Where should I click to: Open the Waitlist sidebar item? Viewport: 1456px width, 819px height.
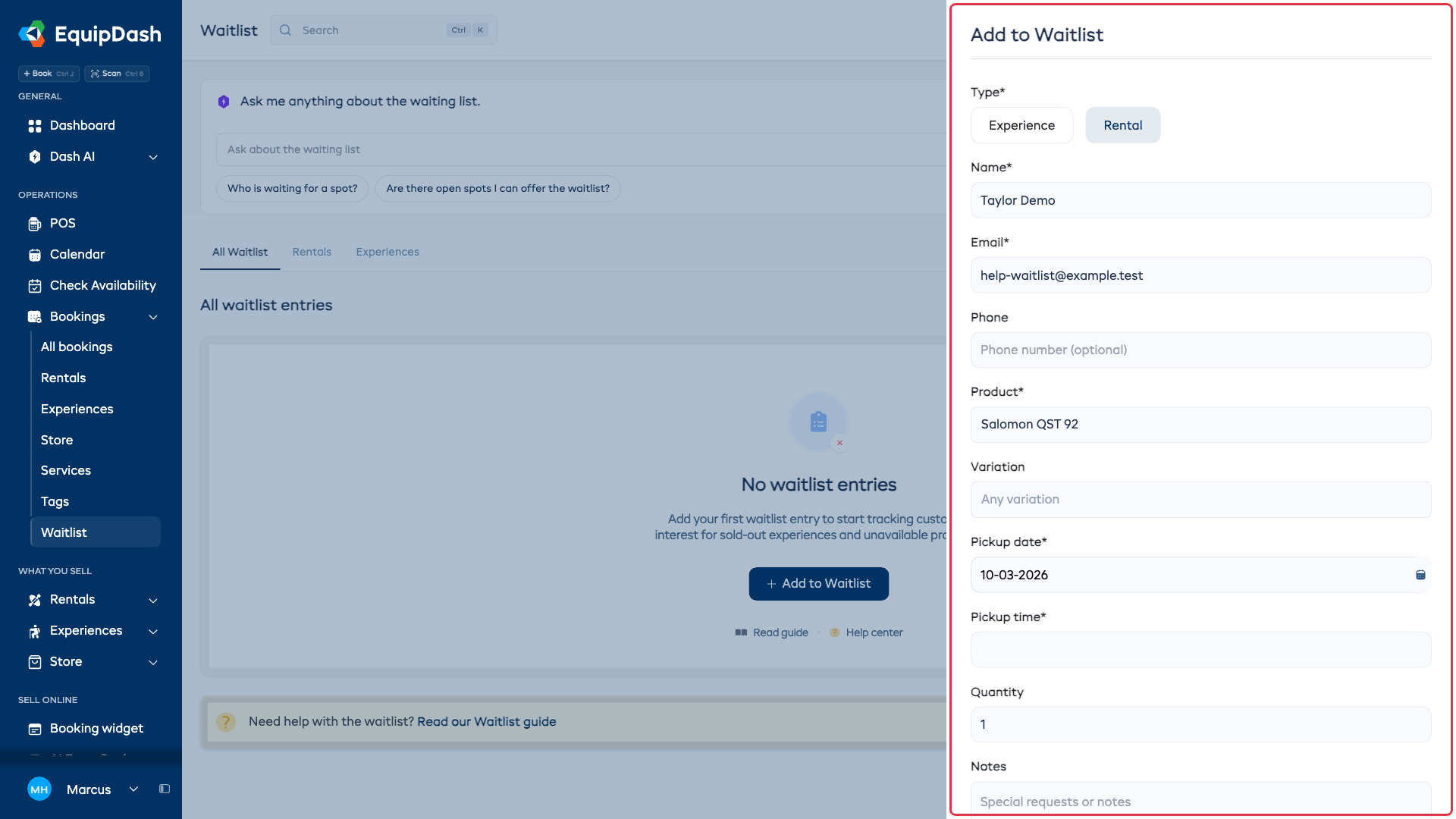tap(96, 532)
